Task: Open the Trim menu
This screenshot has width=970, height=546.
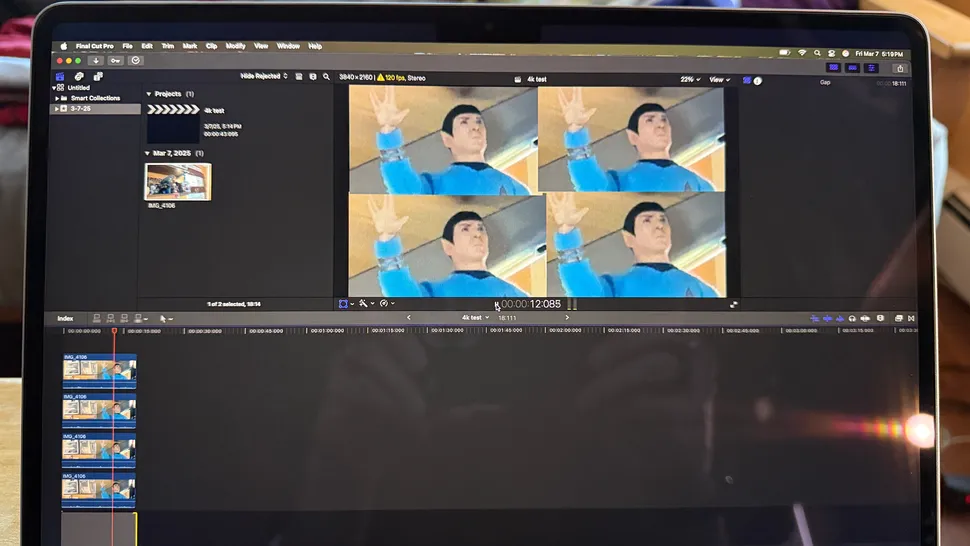Action: 167,46
